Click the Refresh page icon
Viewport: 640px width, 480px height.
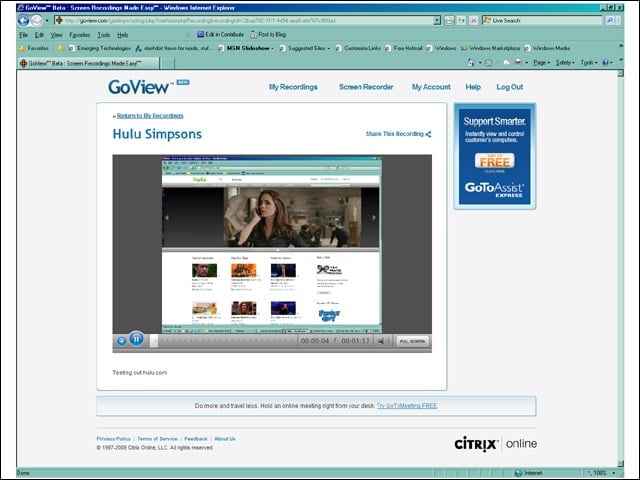click(461, 20)
